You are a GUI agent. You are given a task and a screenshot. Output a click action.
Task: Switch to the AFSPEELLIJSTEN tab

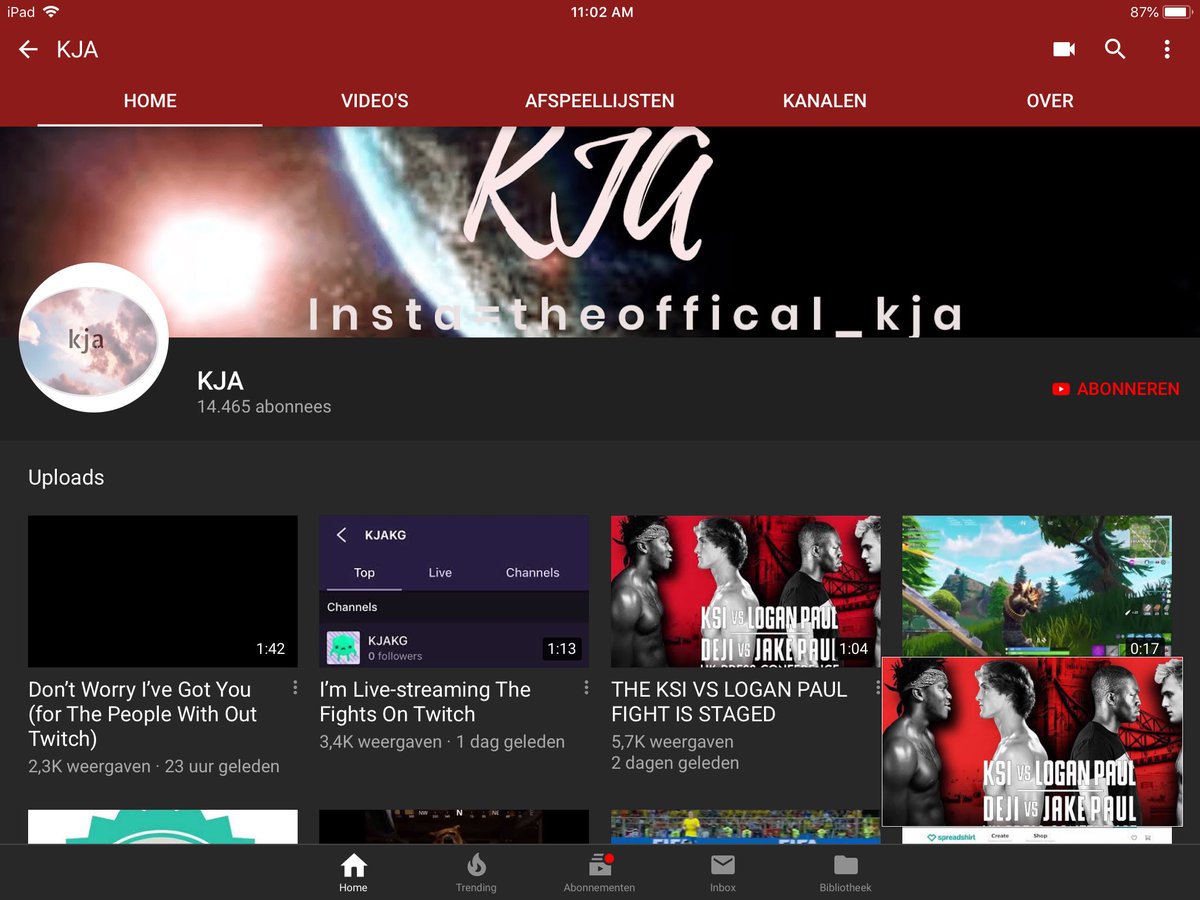pyautogui.click(x=600, y=101)
